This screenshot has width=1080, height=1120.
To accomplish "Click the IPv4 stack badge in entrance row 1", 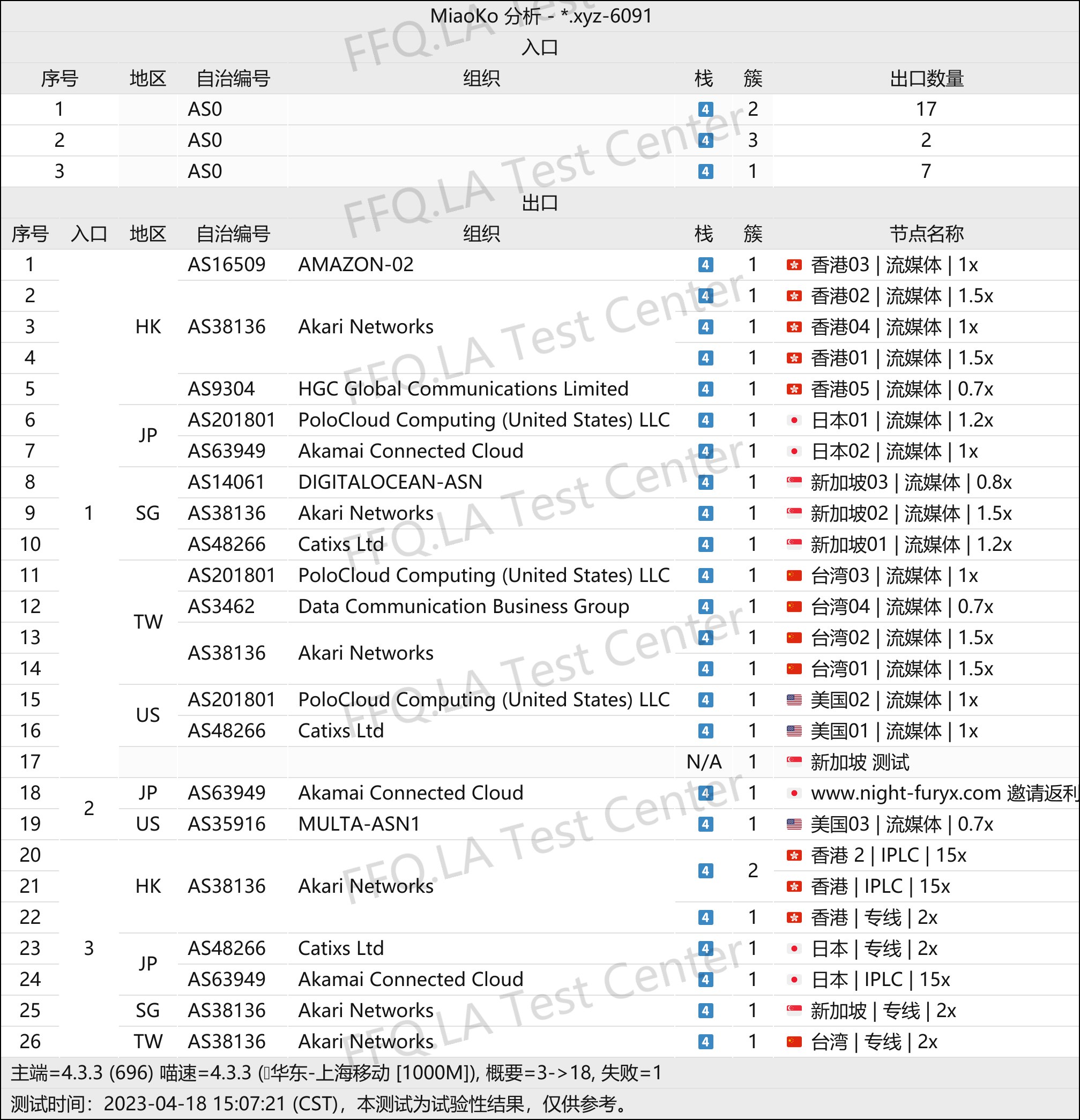I will point(705,109).
